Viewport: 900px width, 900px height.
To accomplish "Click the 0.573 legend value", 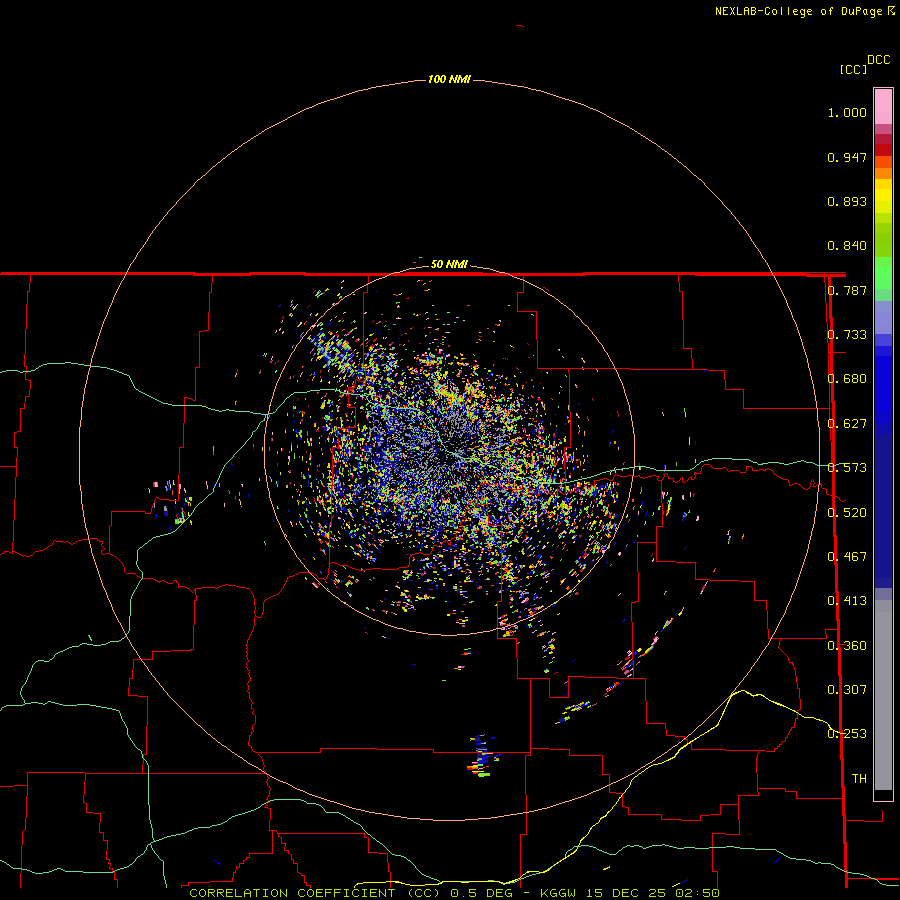I will tap(847, 468).
